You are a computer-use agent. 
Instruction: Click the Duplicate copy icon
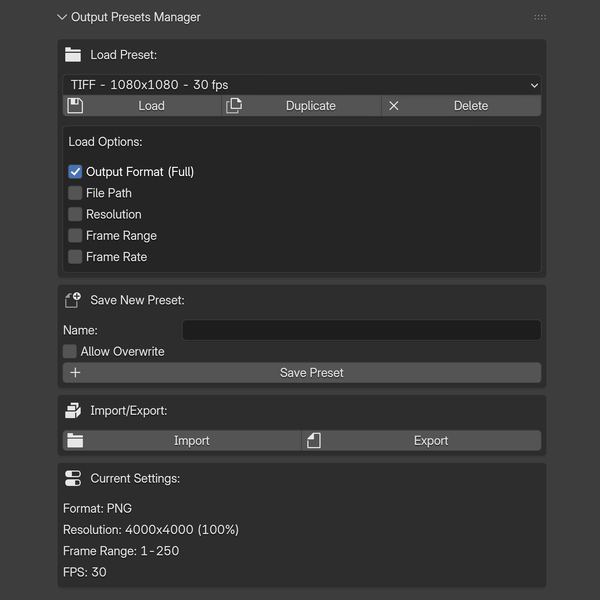pos(234,106)
